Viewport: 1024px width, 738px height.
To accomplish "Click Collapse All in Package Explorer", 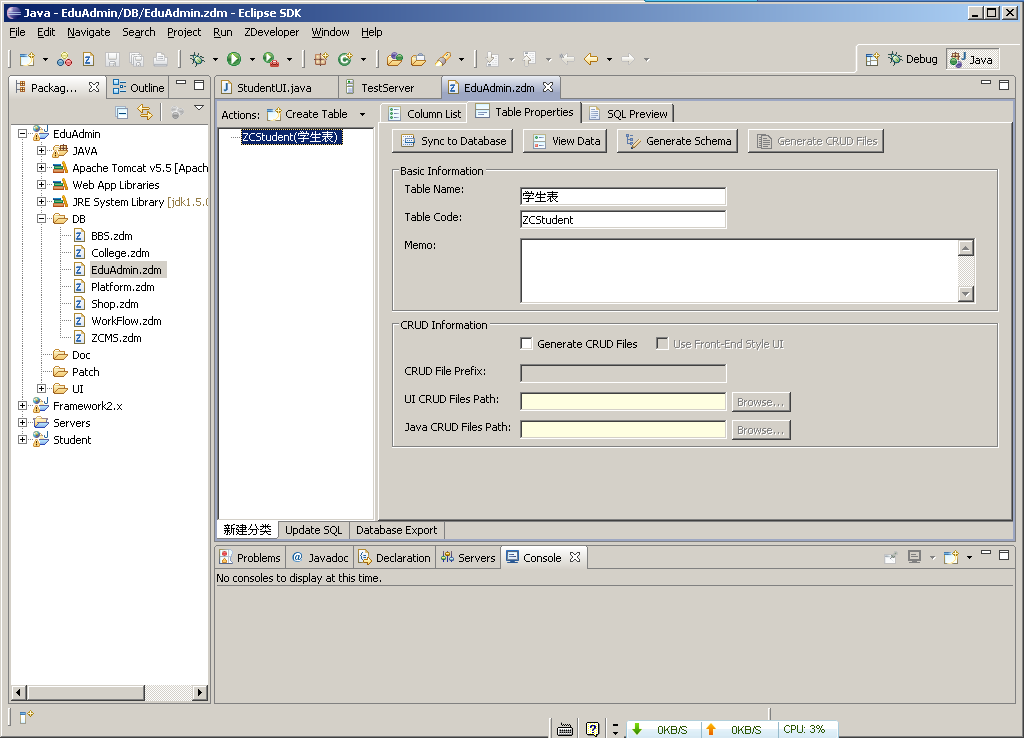I will (x=122, y=112).
